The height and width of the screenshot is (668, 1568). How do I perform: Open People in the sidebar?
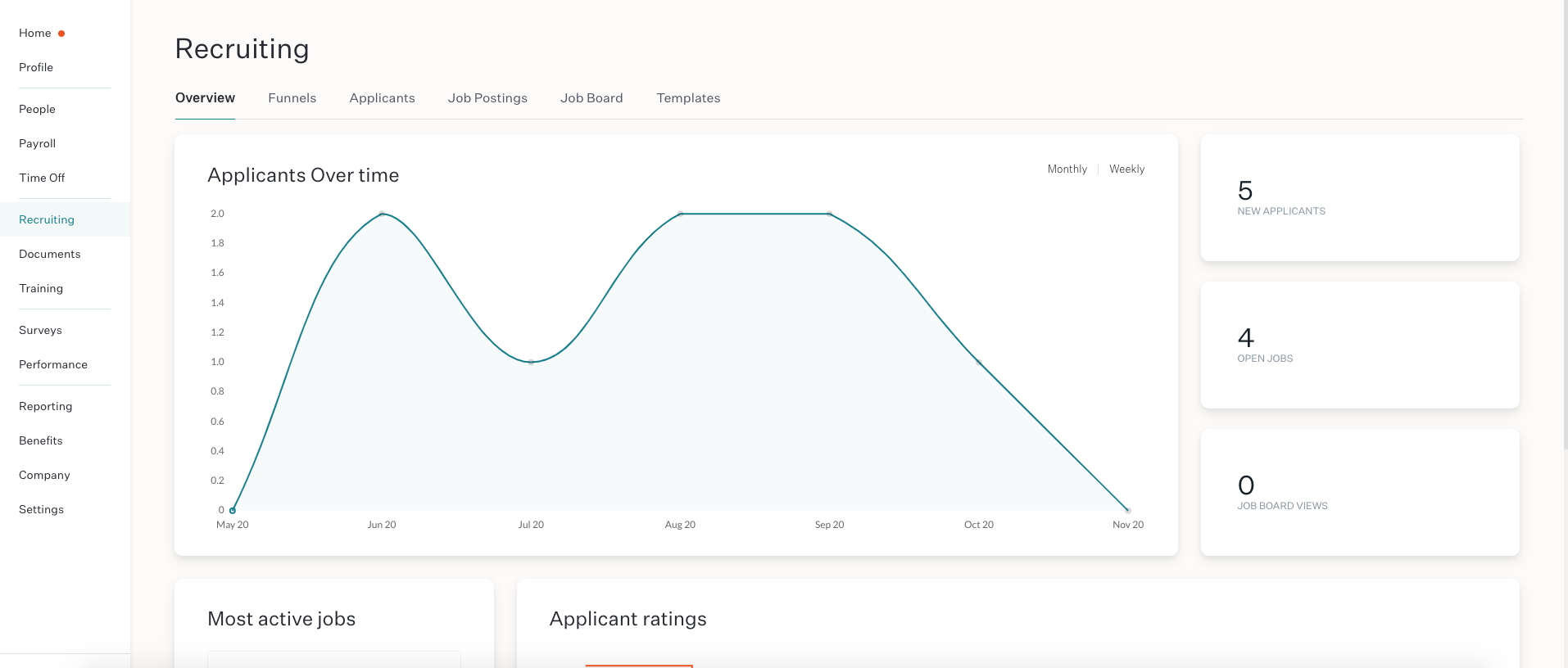click(37, 110)
